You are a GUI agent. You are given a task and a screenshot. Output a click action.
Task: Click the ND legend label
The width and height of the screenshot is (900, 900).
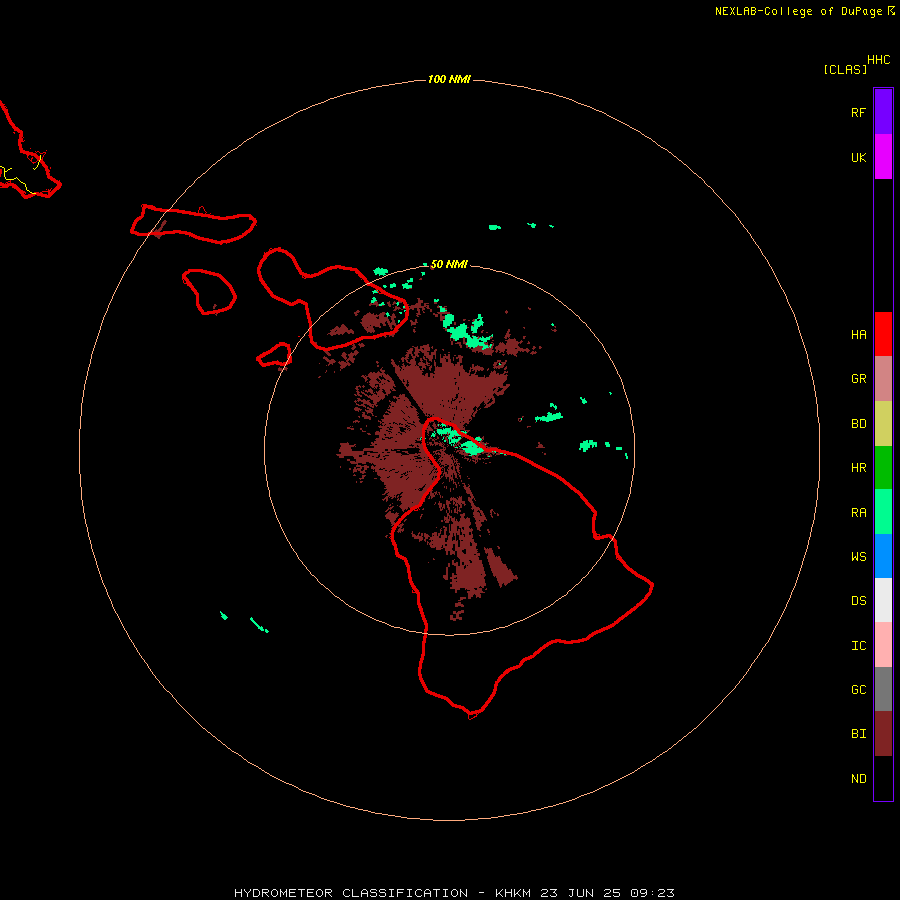(858, 779)
